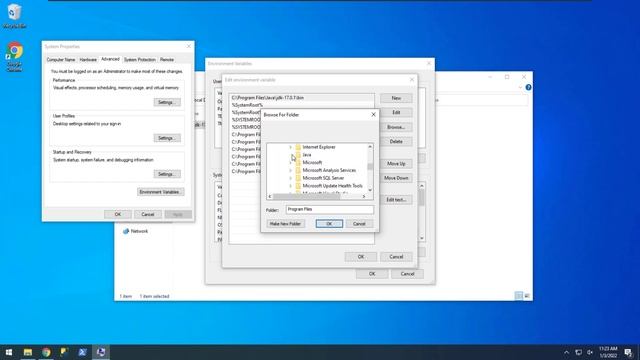The width and height of the screenshot is (640, 360).
Task: Open the System Protection tab
Action: tap(140, 60)
